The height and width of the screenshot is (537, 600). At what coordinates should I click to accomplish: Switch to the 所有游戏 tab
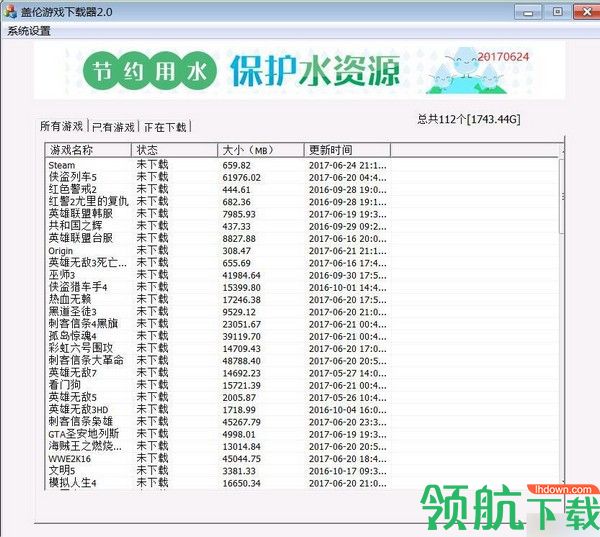pyautogui.click(x=62, y=126)
